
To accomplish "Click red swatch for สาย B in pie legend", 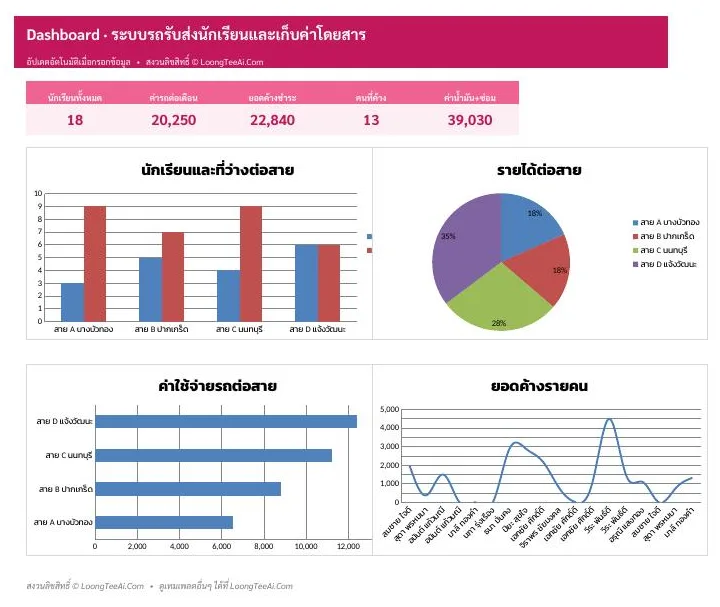I will coord(636,236).
